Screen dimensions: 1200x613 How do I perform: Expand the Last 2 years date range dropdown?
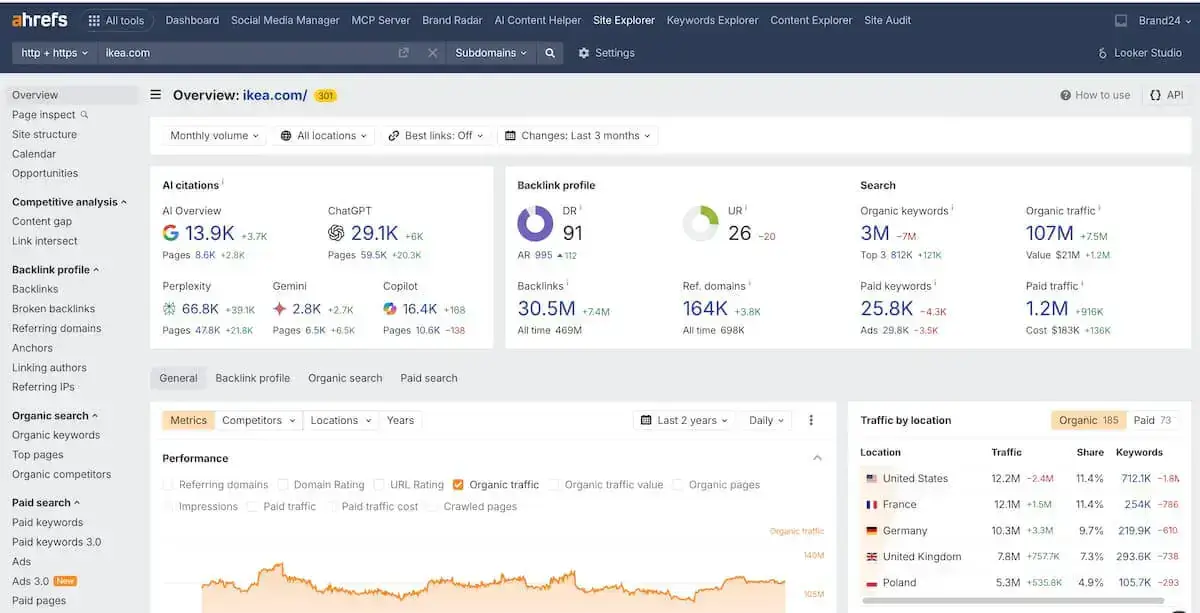684,420
